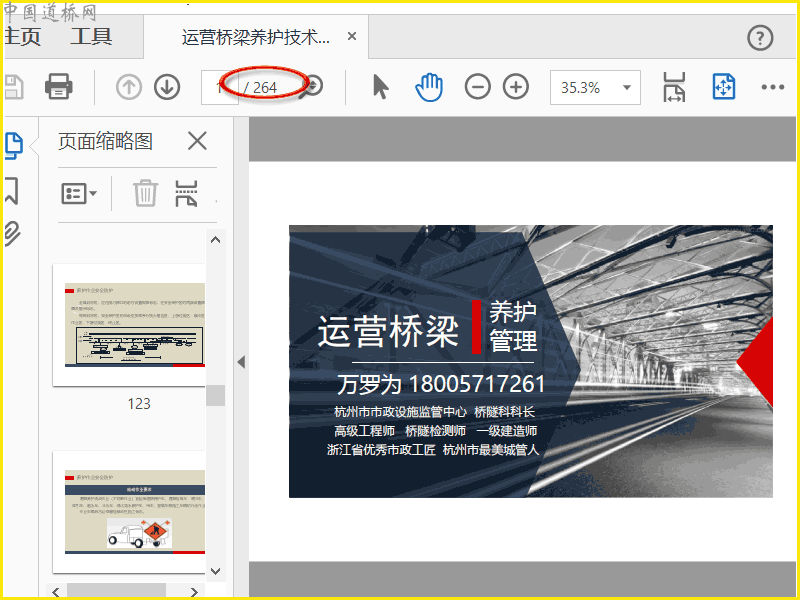This screenshot has width=800, height=600.
Task: Choose the arrow selection tool
Action: 381,87
